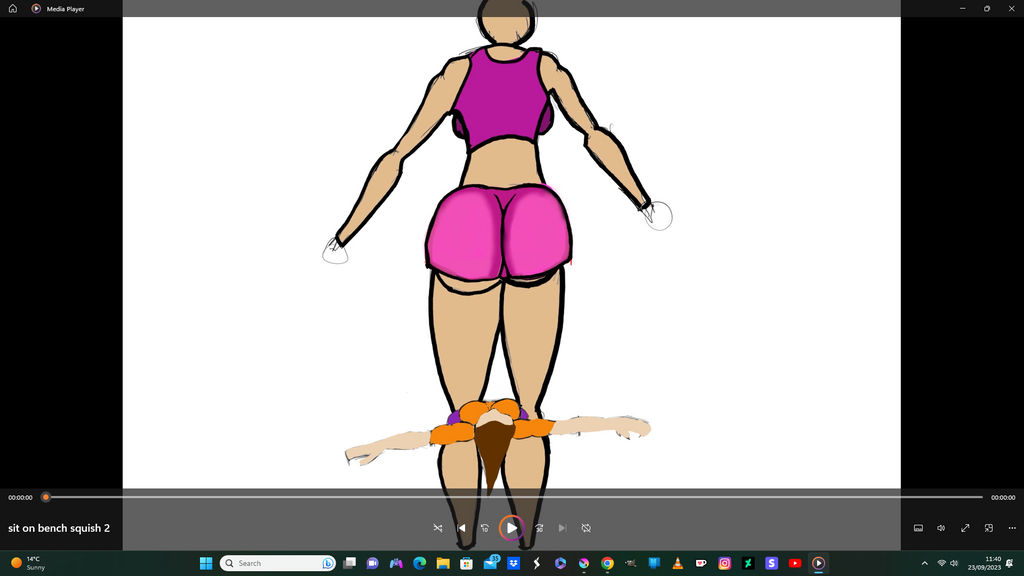Open VLC media player from the taskbar
1024x576 pixels.
click(678, 563)
